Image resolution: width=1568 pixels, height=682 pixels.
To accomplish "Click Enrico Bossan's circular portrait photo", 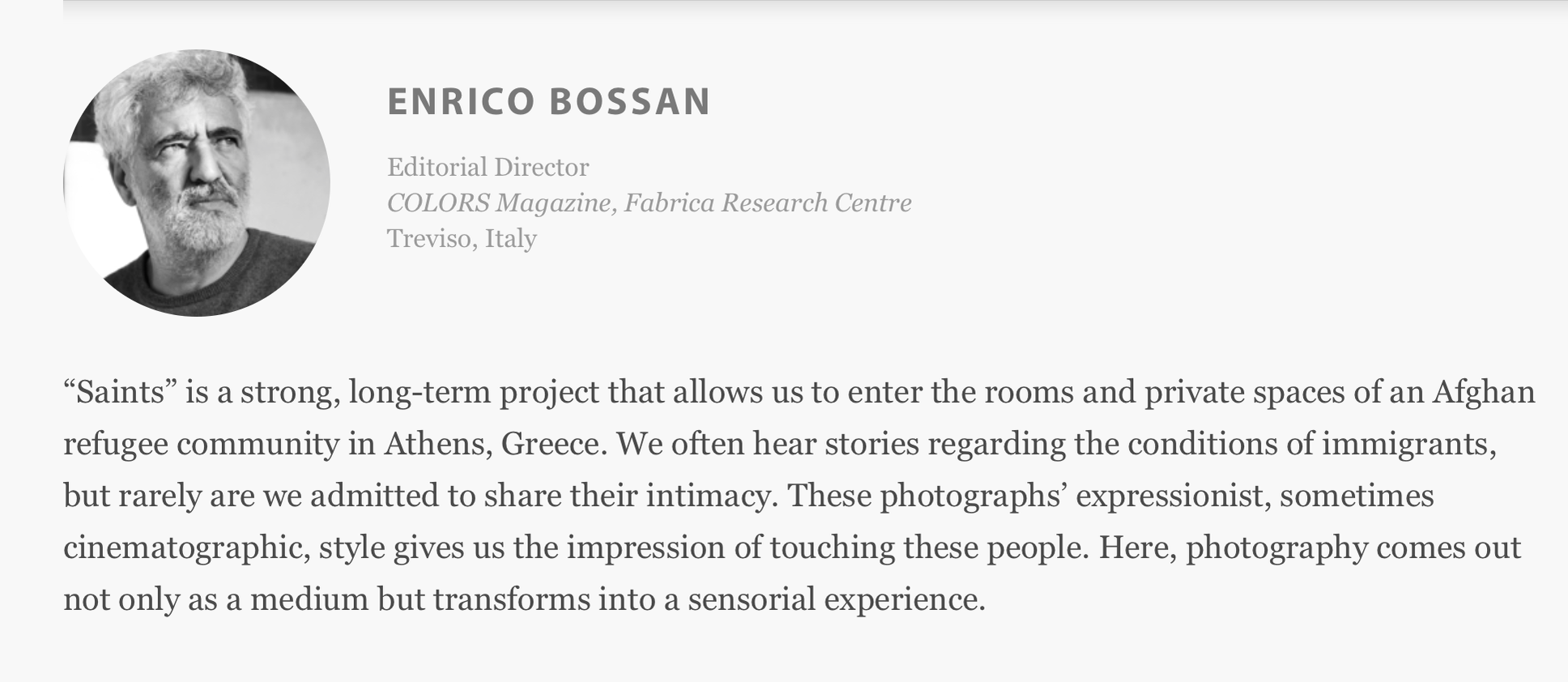I will (x=197, y=183).
